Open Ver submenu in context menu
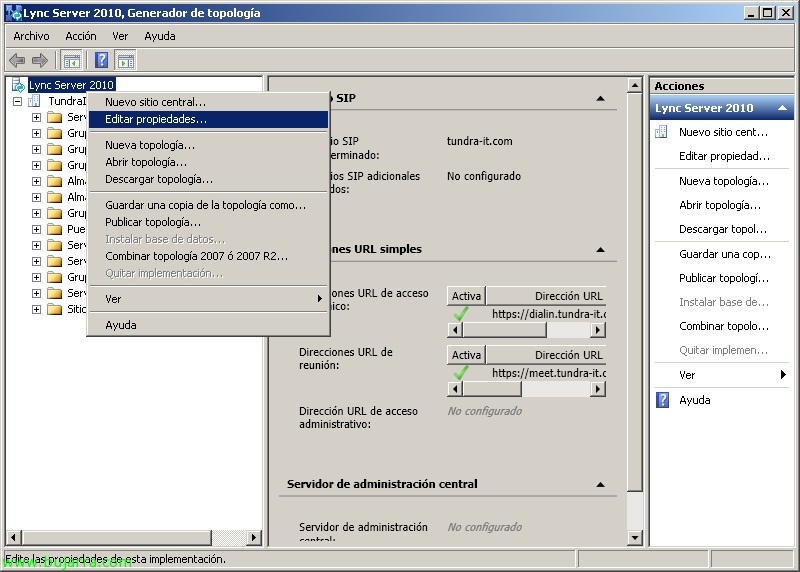The width and height of the screenshot is (800, 572). (208, 299)
